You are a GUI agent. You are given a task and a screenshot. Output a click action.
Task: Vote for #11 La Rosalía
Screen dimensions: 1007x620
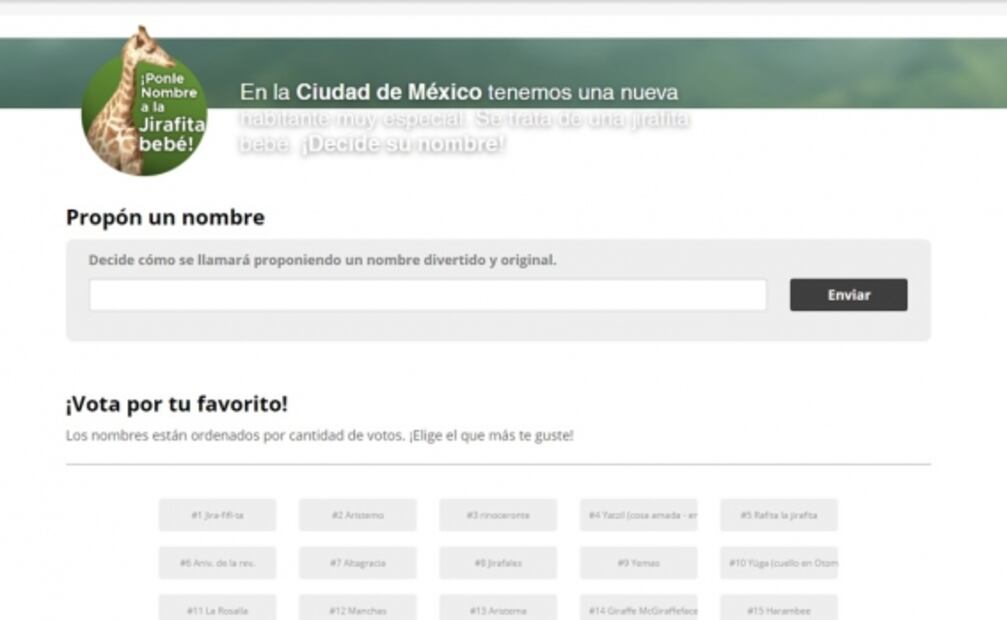pyautogui.click(x=217, y=608)
